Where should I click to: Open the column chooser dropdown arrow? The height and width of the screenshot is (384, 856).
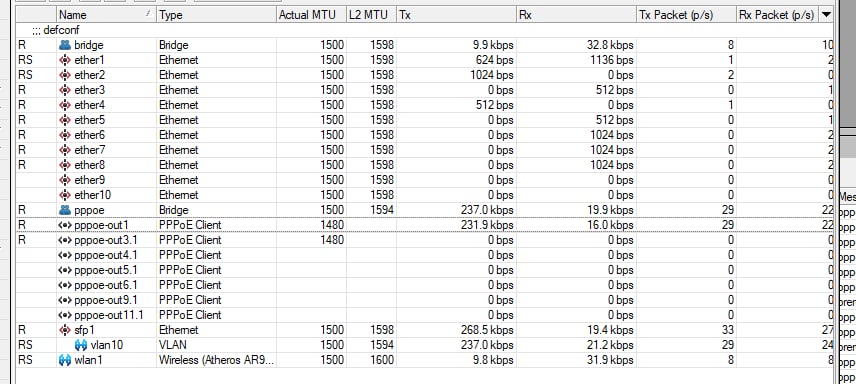point(826,15)
